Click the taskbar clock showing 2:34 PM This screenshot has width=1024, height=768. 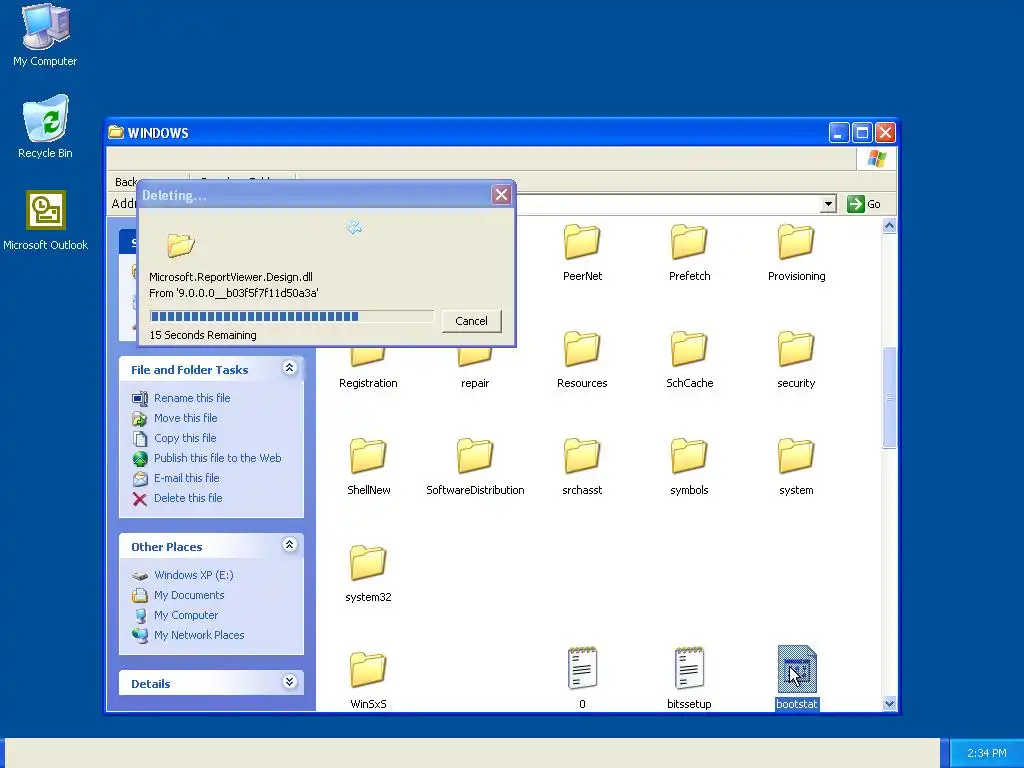(987, 753)
